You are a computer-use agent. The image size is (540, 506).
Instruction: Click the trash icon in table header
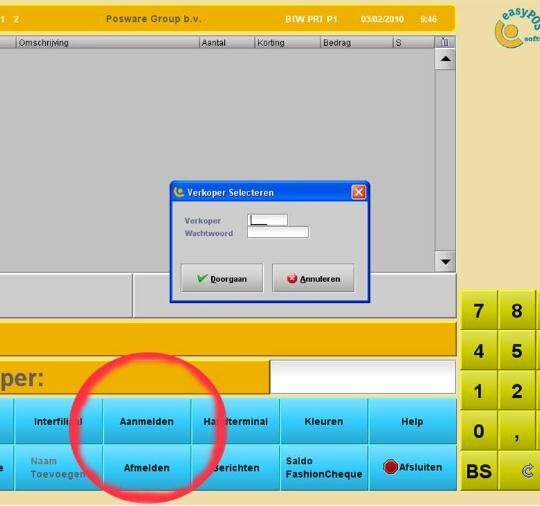point(445,42)
